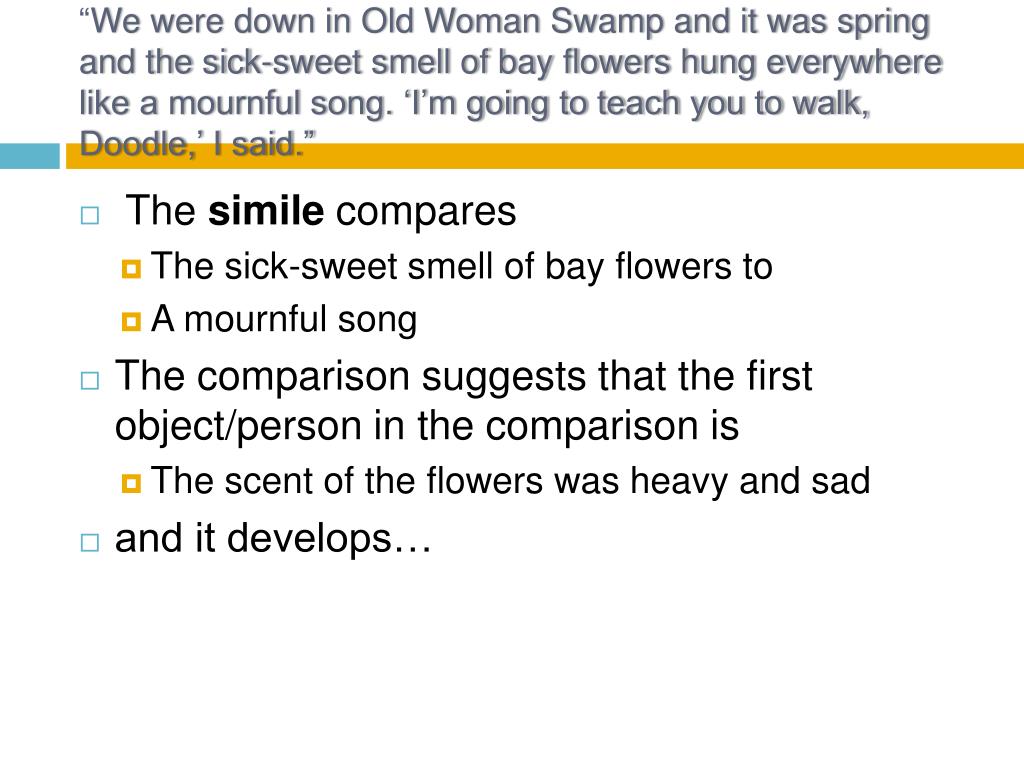1024x768 pixels.
Task: Click the line 'object/person in the comparison is'
Action: click(427, 426)
